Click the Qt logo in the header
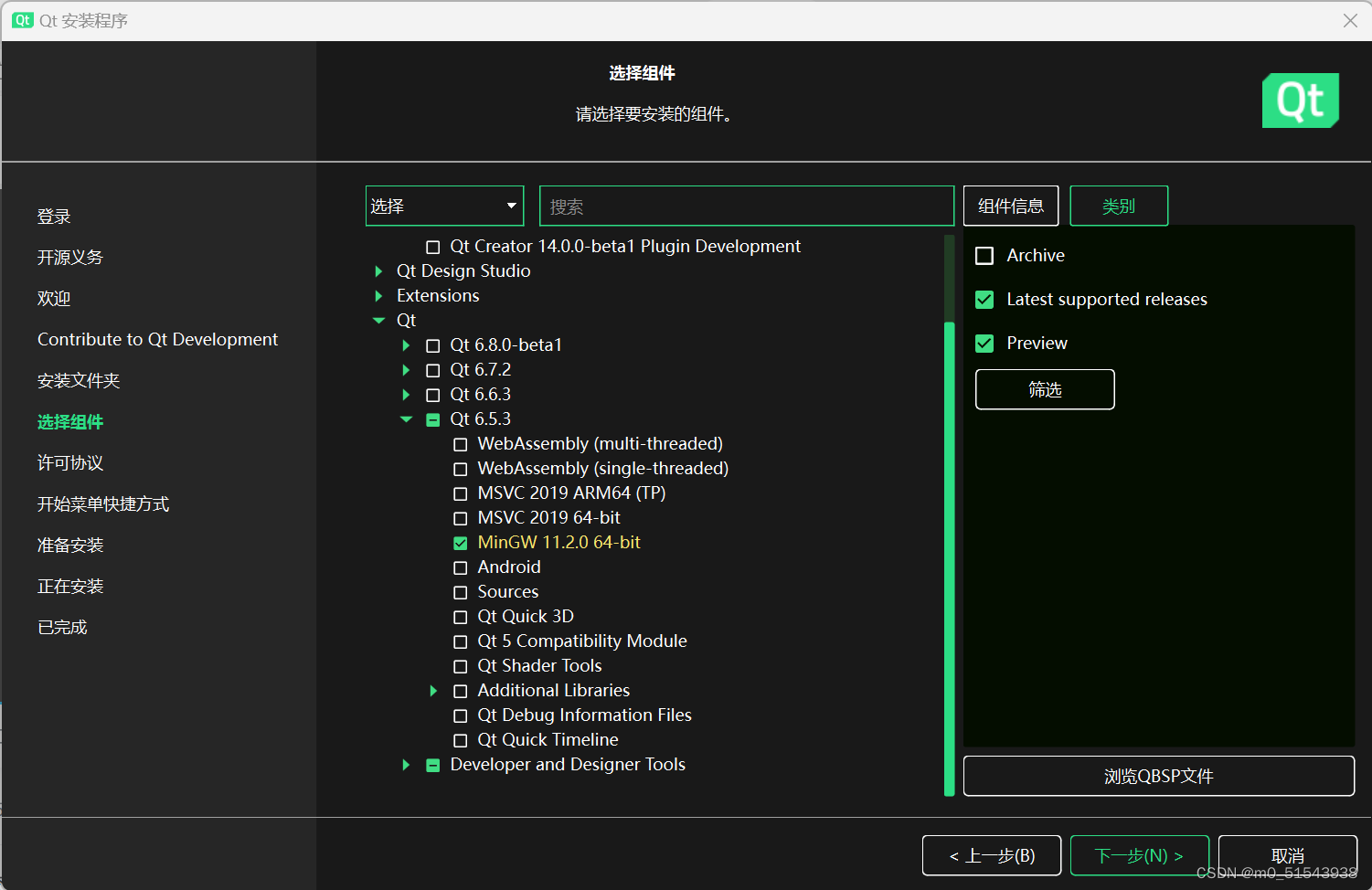 [1300, 101]
